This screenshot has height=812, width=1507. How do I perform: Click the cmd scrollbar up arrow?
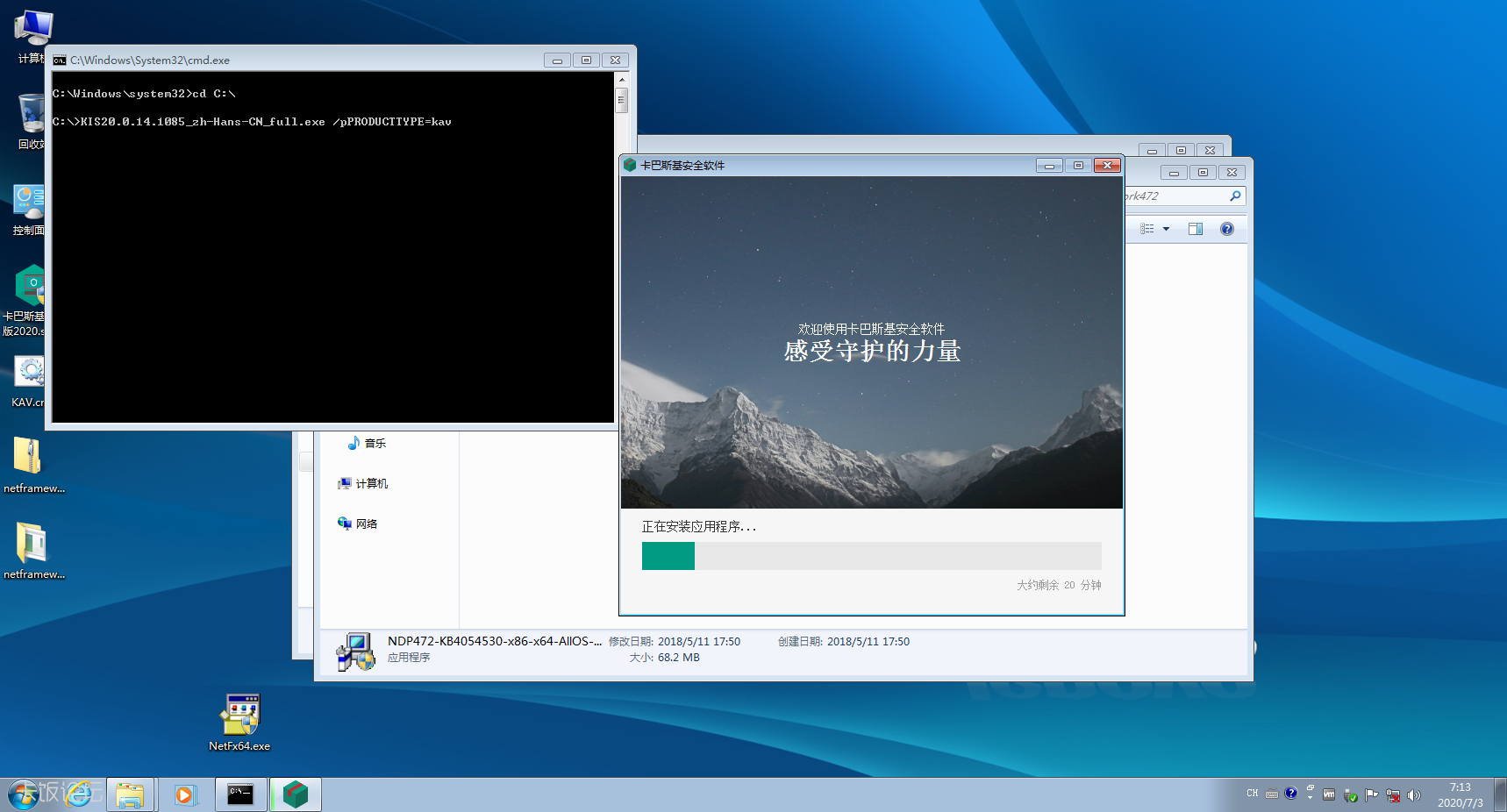621,80
